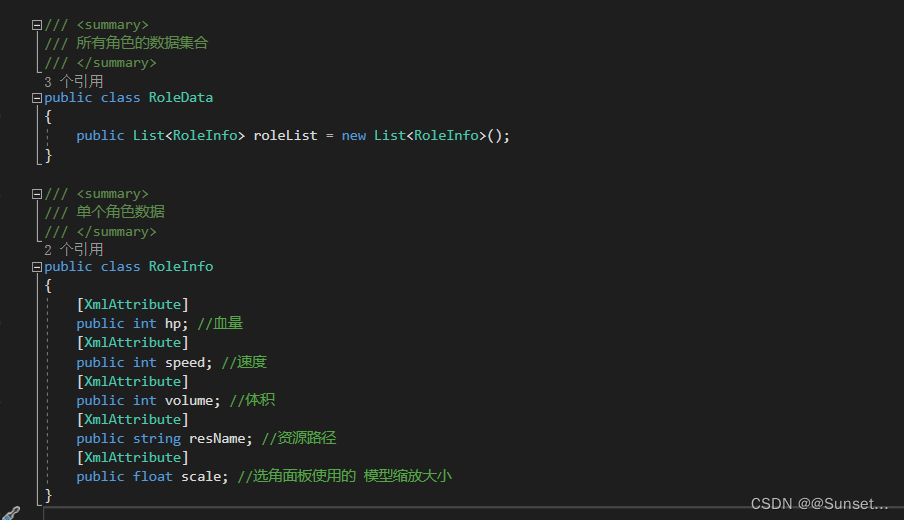Click the int keyword before volume
Viewport: 904px width, 520px height.
(x=145, y=401)
